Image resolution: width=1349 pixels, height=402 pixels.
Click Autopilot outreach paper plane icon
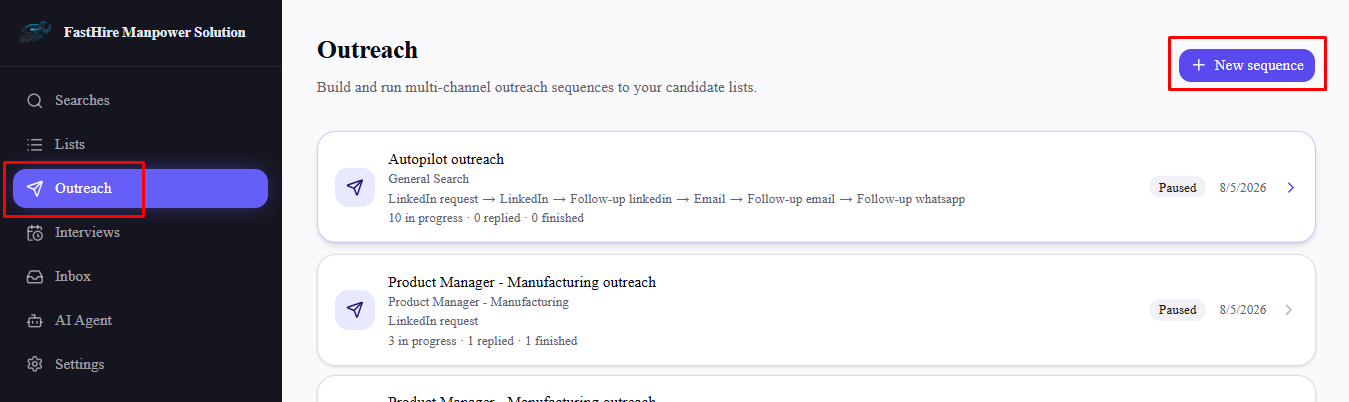(354, 187)
